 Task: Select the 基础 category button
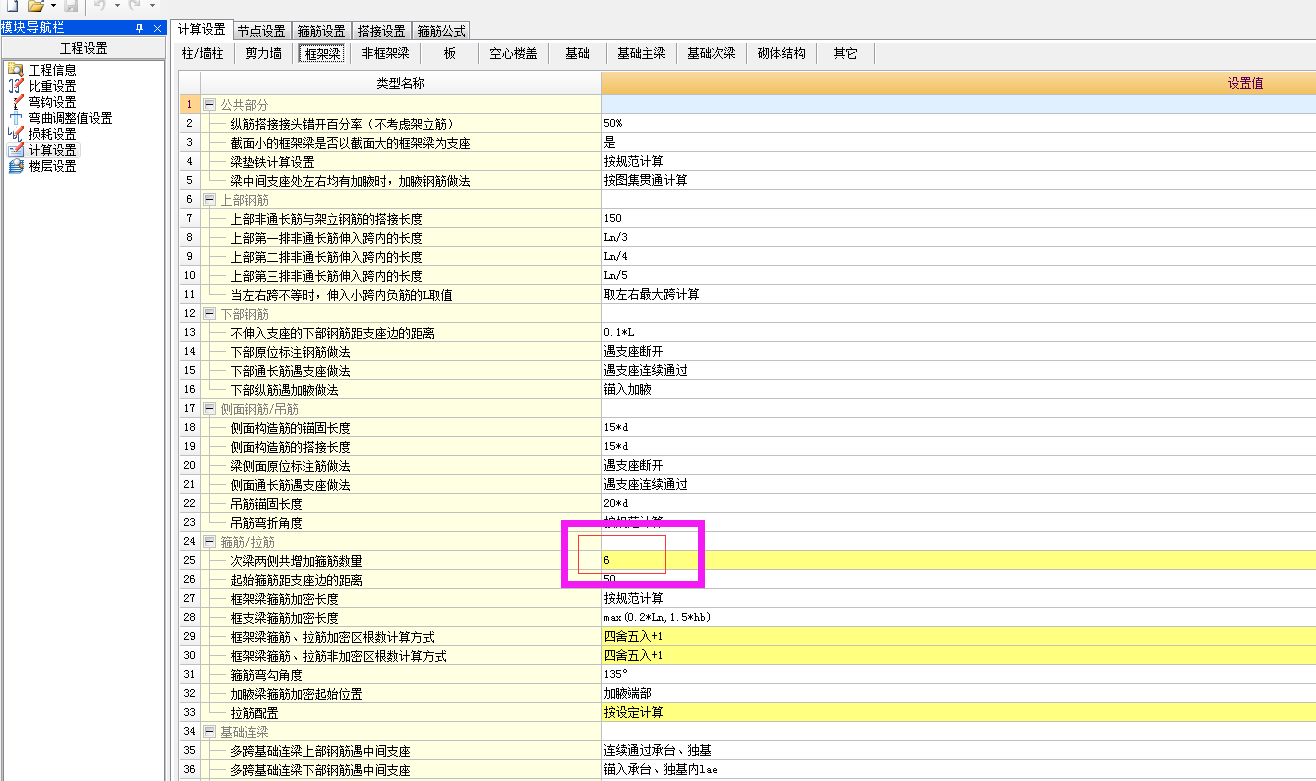(x=577, y=53)
